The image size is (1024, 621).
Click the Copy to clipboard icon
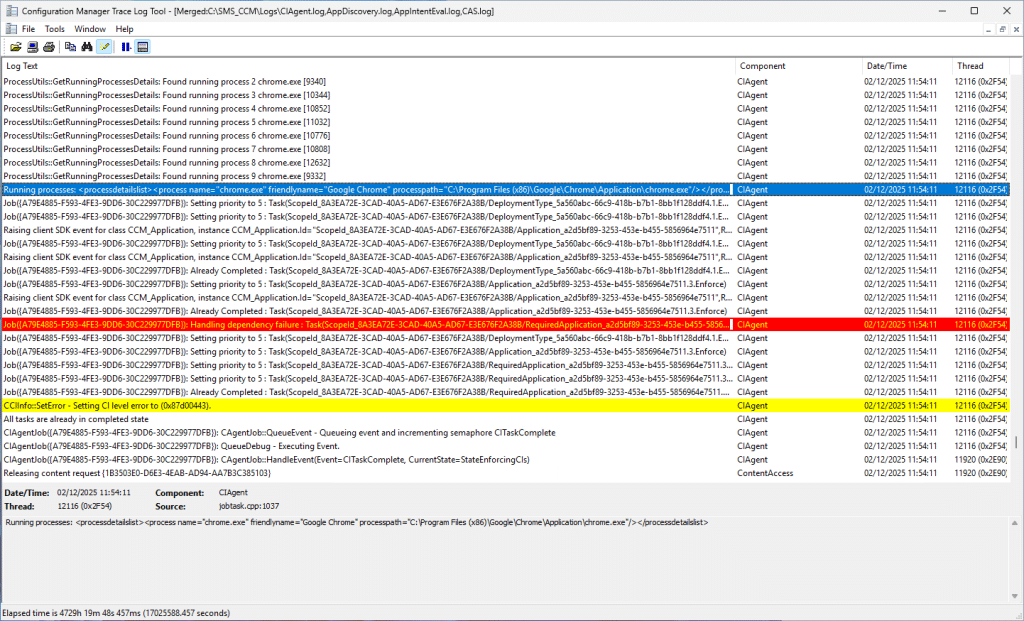coord(70,47)
